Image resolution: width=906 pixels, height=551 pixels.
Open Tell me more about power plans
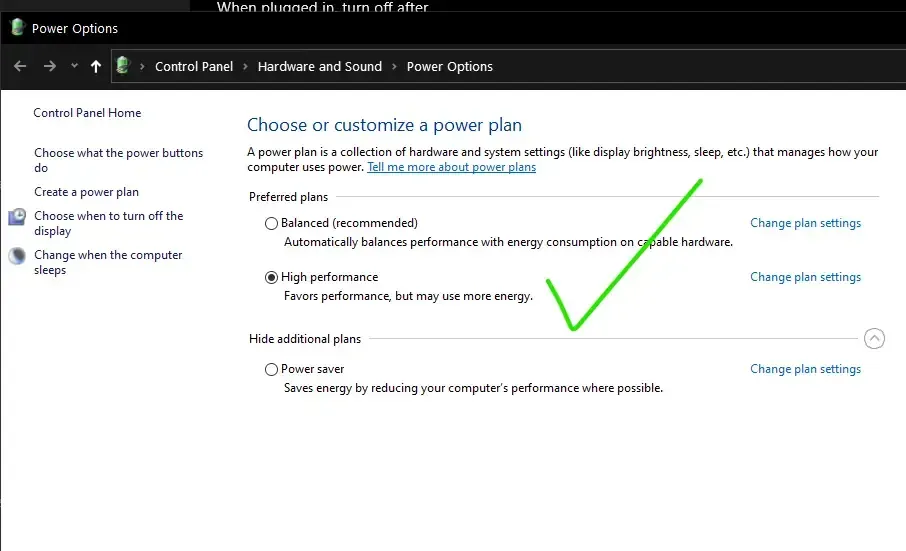pyautogui.click(x=451, y=167)
